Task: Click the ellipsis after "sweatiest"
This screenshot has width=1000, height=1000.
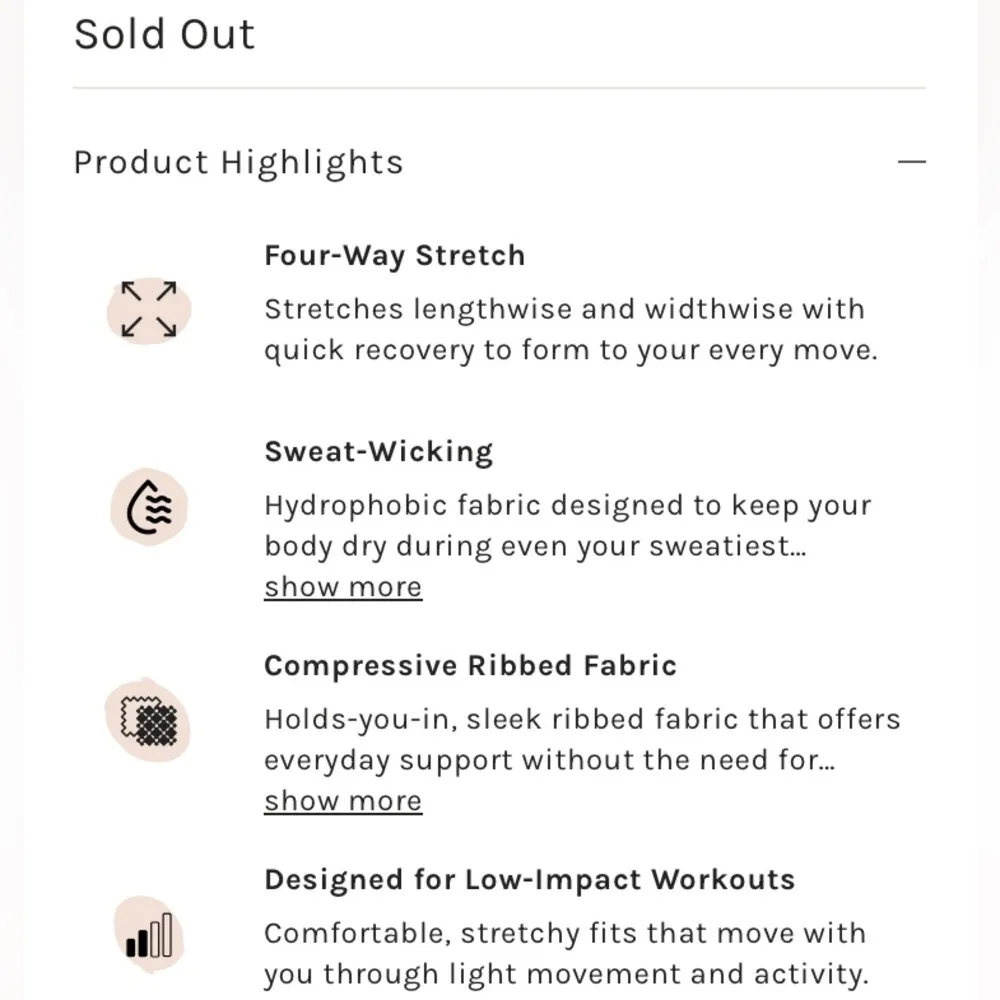Action: [x=795, y=548]
